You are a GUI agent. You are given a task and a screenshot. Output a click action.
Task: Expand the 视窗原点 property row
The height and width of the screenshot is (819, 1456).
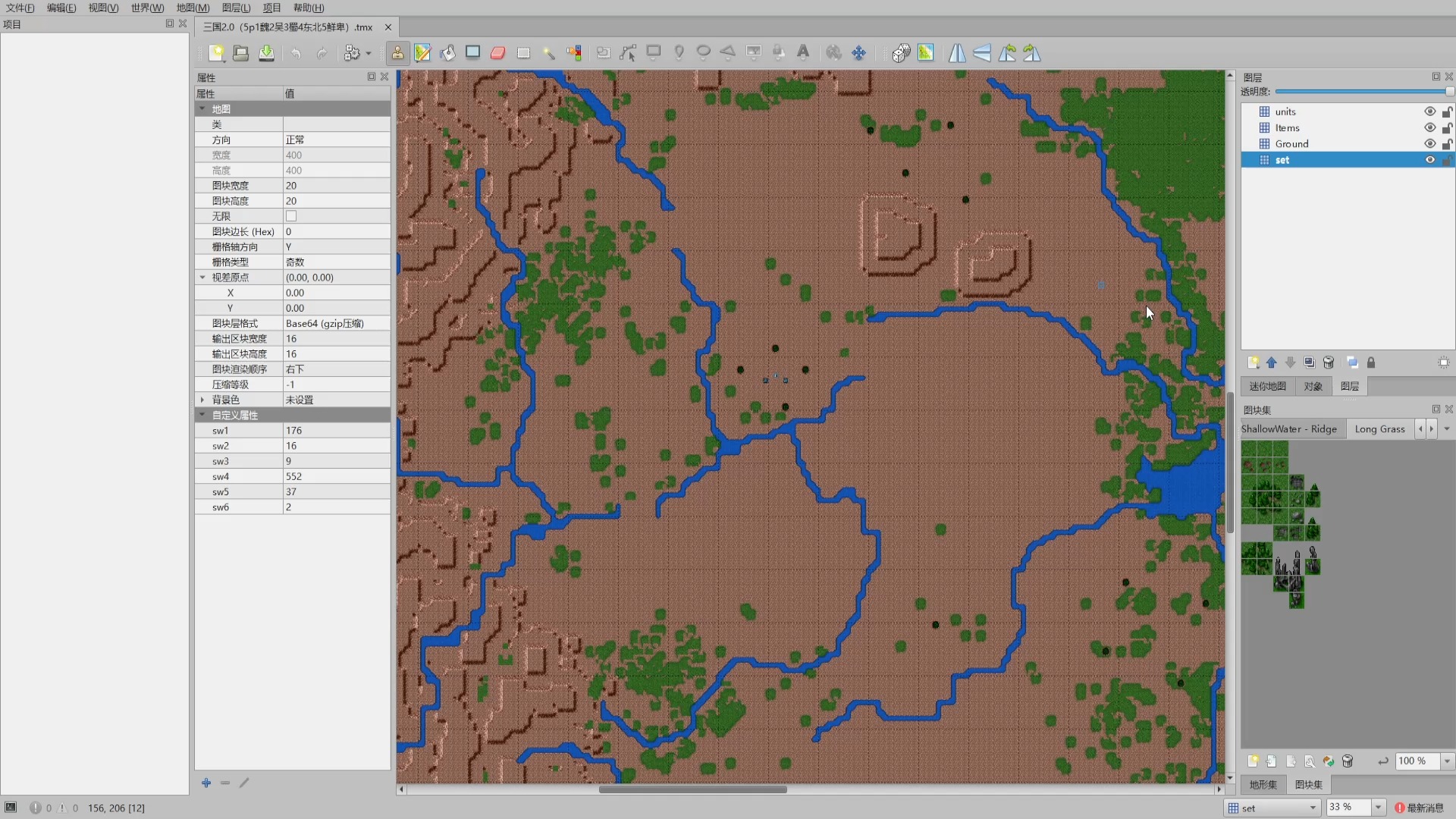[201, 277]
